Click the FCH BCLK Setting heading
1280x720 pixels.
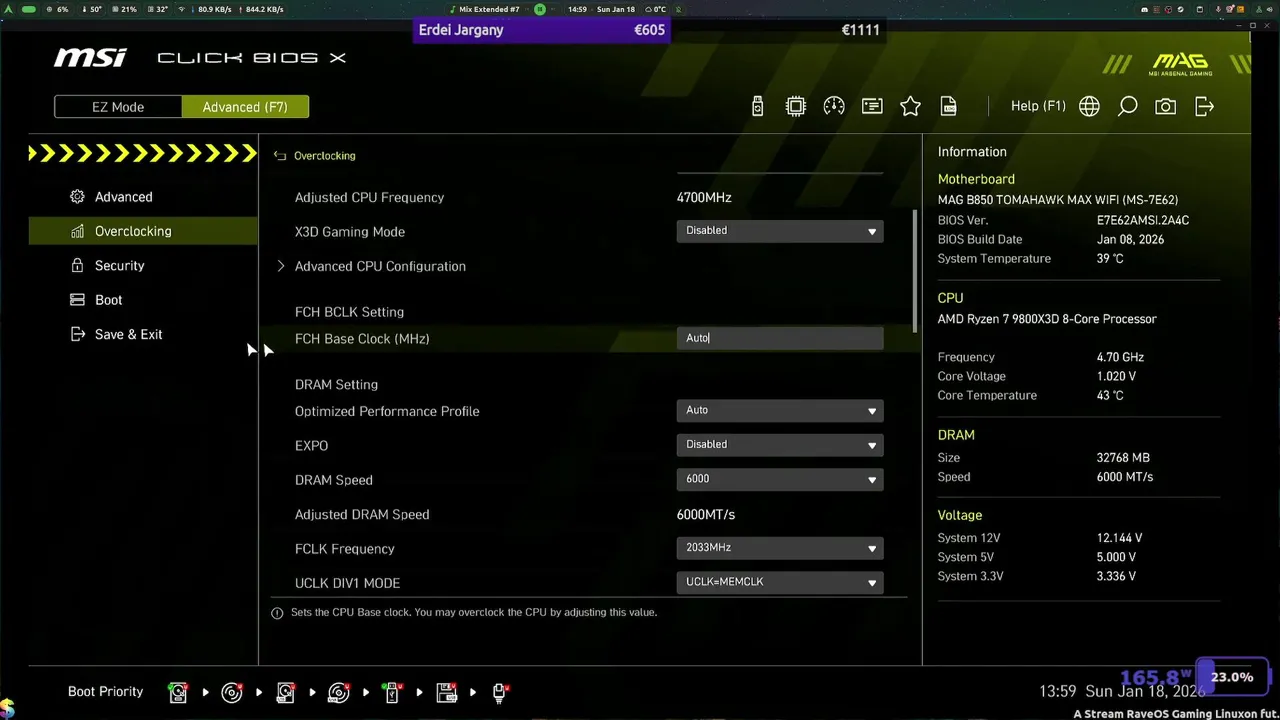point(349,312)
